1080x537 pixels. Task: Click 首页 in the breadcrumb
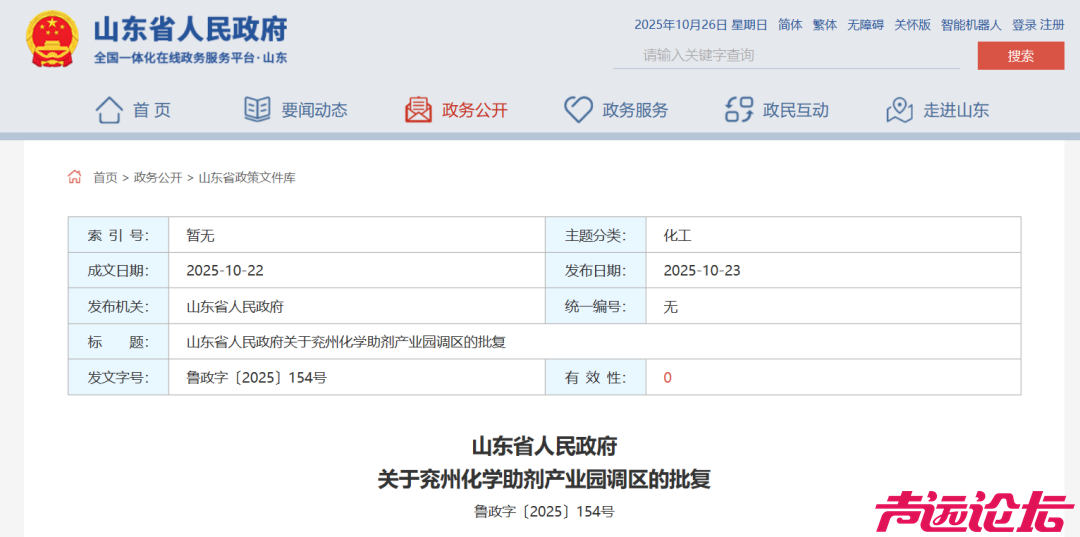[x=105, y=178]
